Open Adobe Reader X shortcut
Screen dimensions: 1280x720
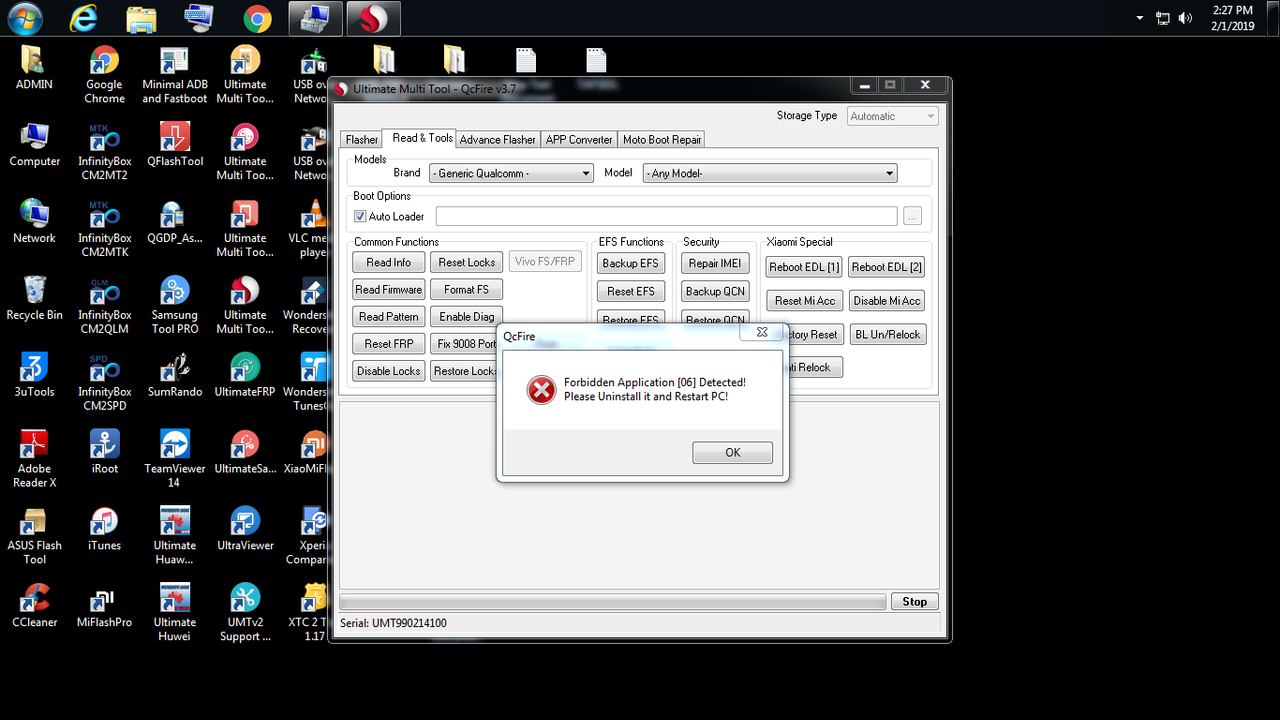point(34,460)
